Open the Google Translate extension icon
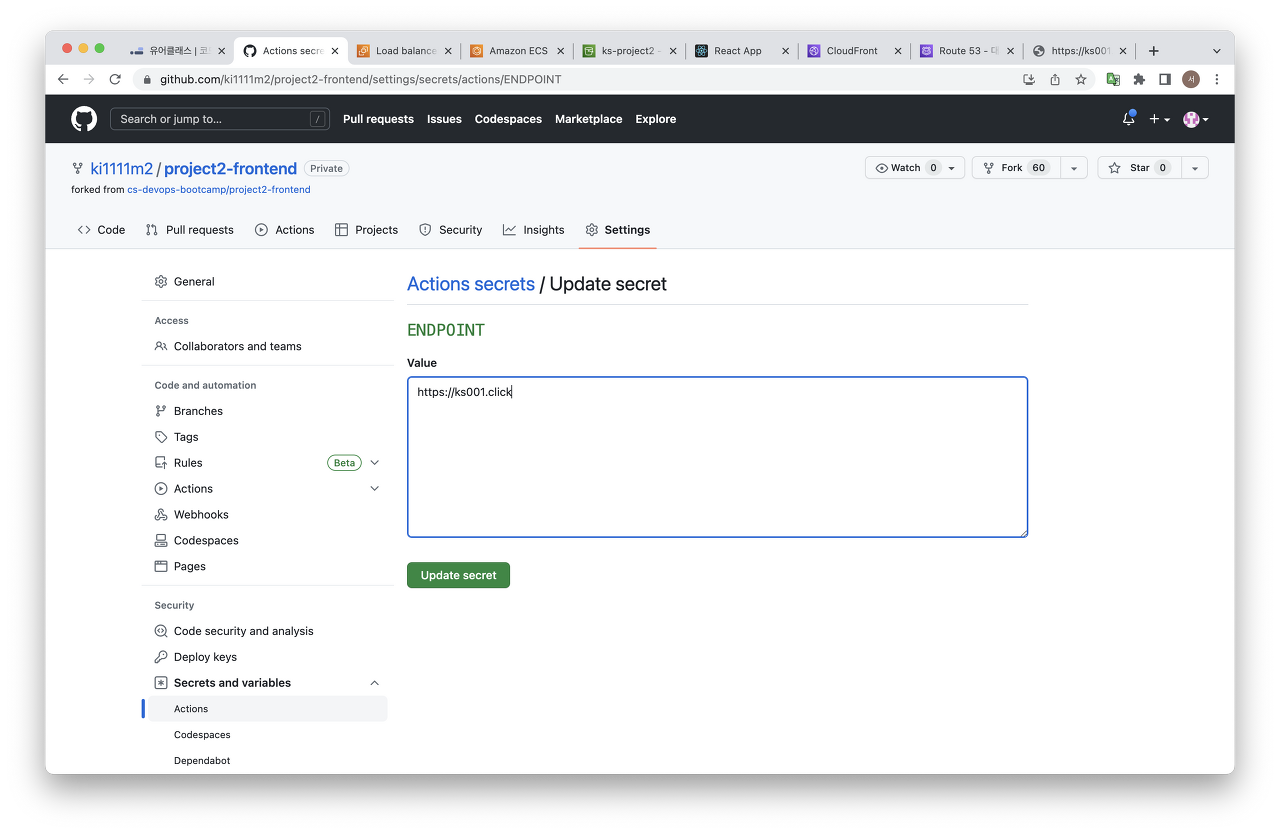Viewport: 1280px width, 834px height. click(x=1113, y=79)
